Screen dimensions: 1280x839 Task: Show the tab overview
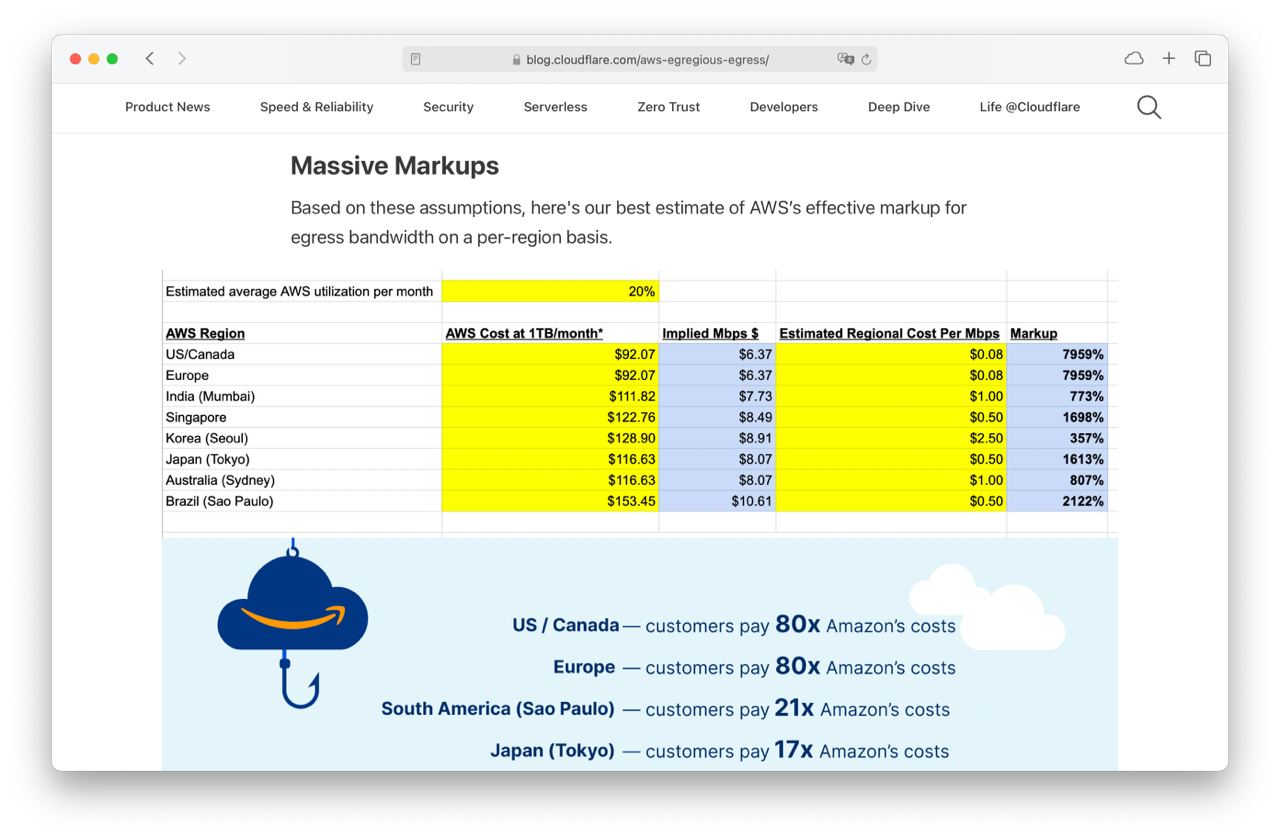1203,59
